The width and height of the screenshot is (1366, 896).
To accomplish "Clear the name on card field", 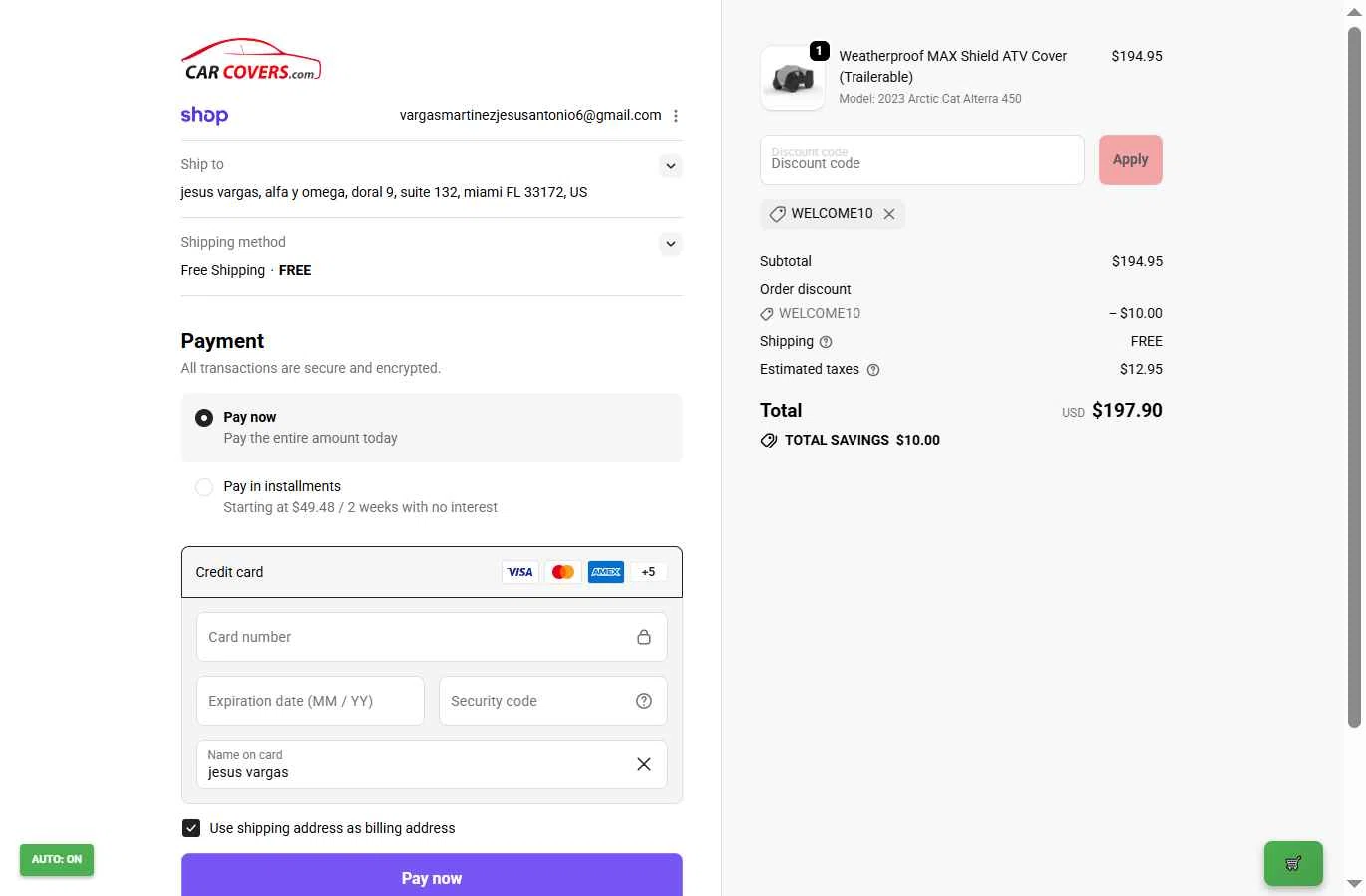I will pyautogui.click(x=644, y=764).
